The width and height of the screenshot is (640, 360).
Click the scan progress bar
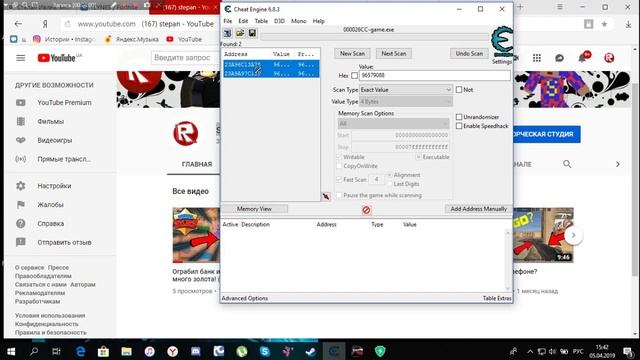coord(375,37)
